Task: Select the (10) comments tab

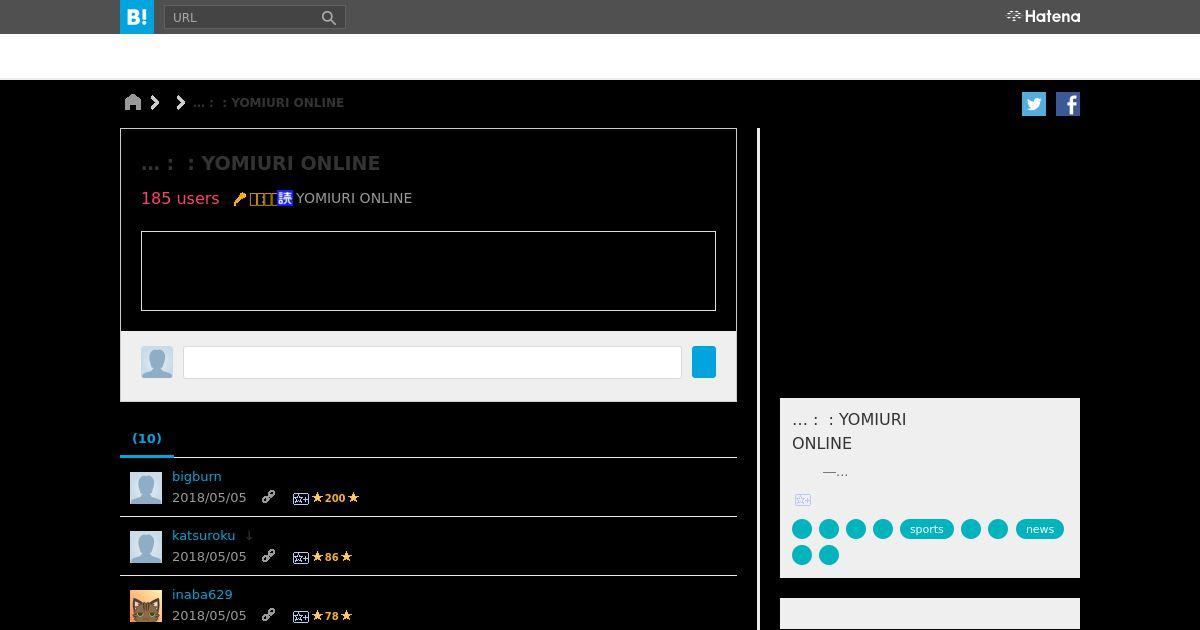Action: point(147,438)
